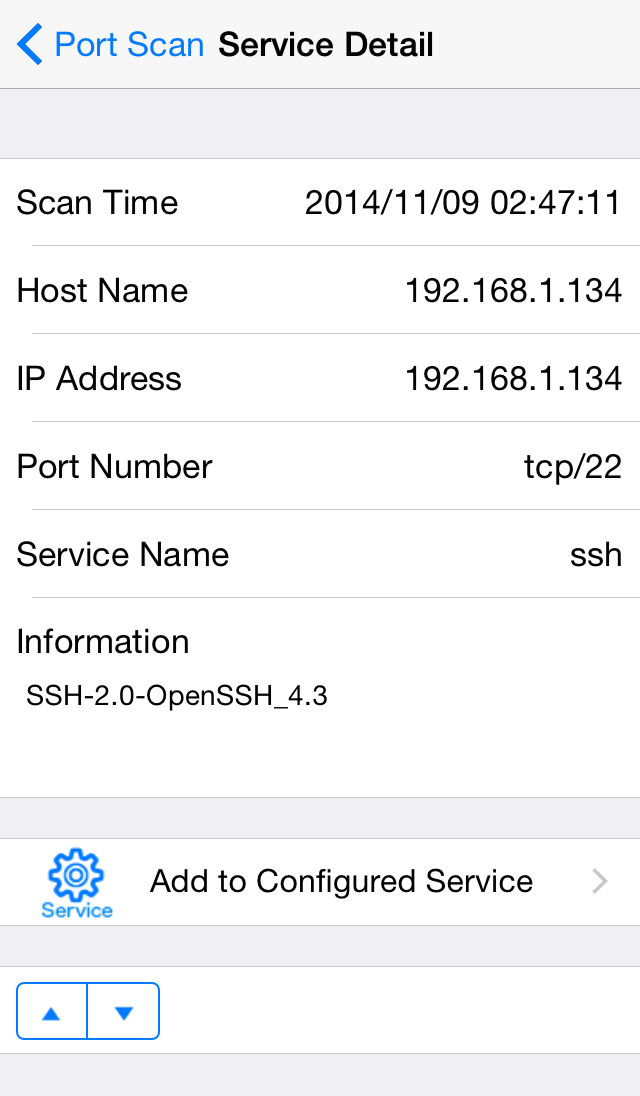Select the Port Number value tcp/22
The height and width of the screenshot is (1096, 640).
572,466
